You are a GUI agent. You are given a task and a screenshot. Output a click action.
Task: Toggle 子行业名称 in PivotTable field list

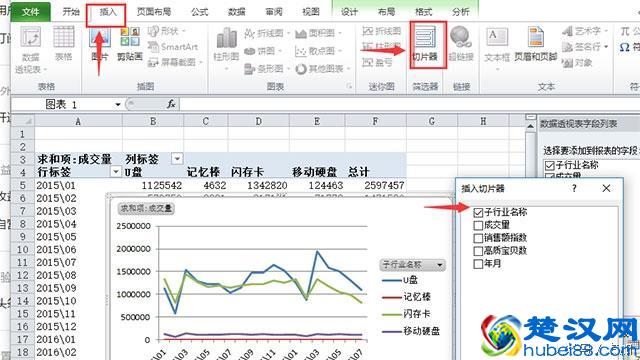coord(550,165)
